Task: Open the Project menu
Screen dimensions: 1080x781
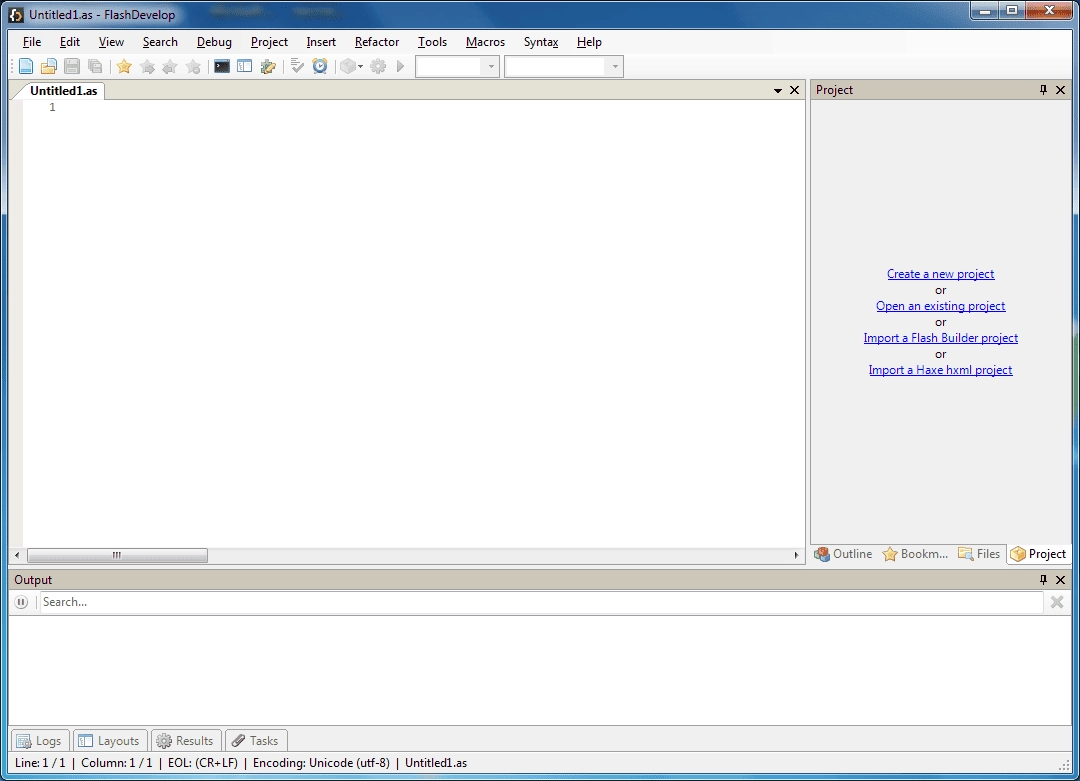Action: [269, 42]
